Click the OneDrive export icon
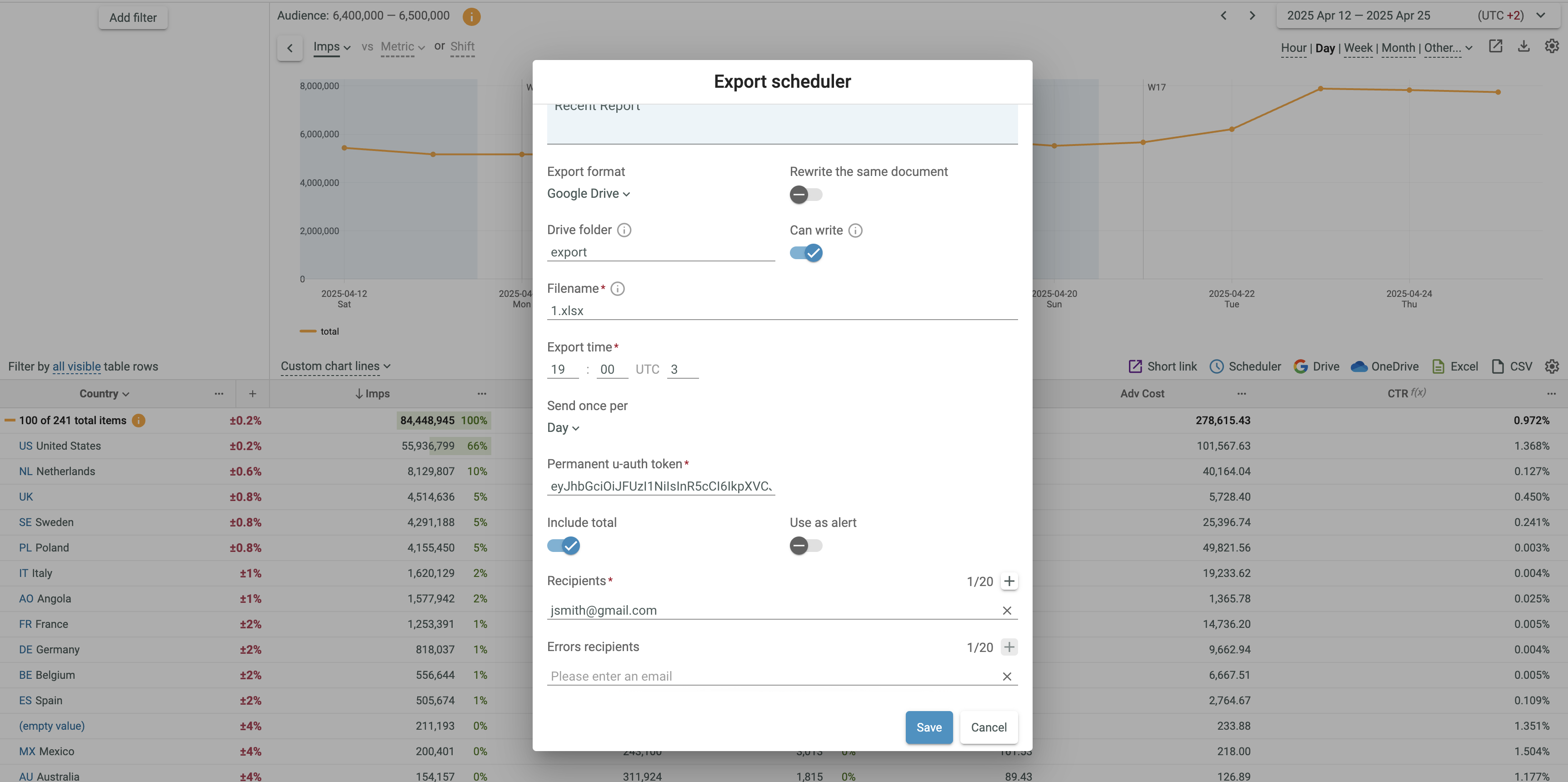1568x782 pixels. pos(1358,366)
